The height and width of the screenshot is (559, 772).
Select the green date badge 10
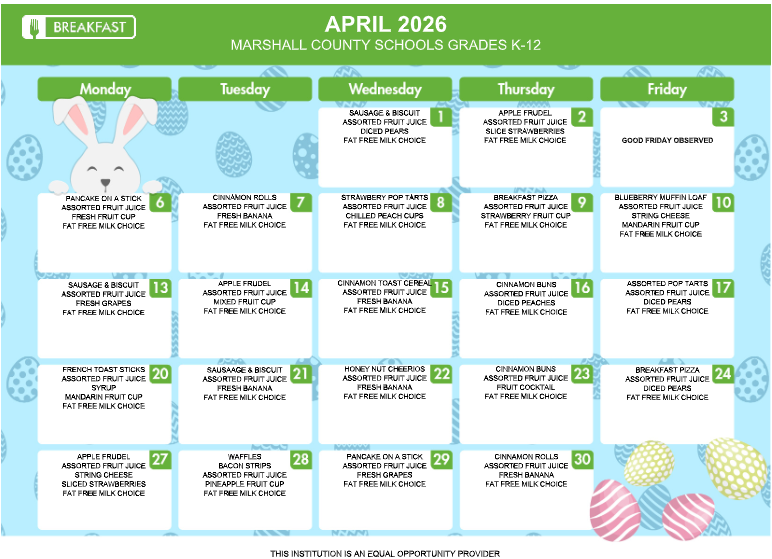pos(722,202)
